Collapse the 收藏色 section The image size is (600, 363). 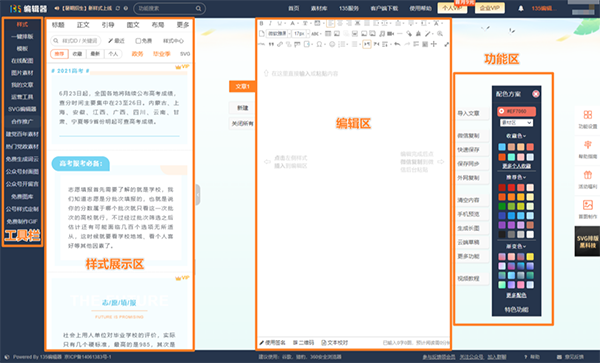pos(516,136)
